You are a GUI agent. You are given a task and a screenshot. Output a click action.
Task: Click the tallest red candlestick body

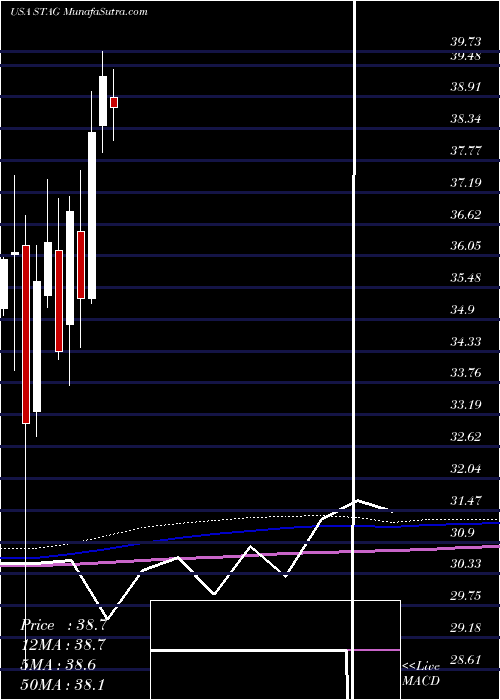26,334
